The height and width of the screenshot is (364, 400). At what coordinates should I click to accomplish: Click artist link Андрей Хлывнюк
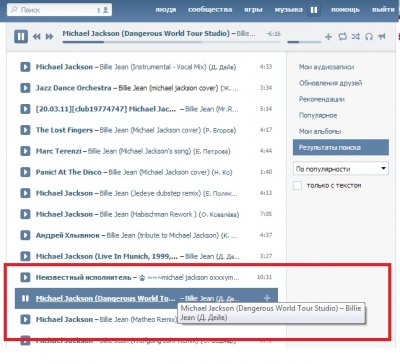pos(68,235)
